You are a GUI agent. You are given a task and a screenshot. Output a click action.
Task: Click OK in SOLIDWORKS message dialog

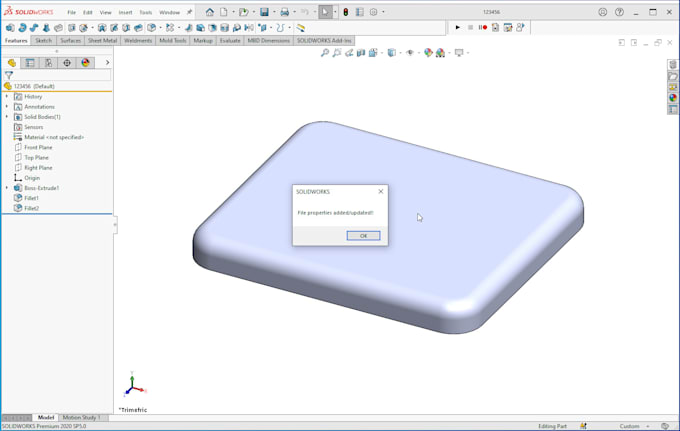coord(363,235)
